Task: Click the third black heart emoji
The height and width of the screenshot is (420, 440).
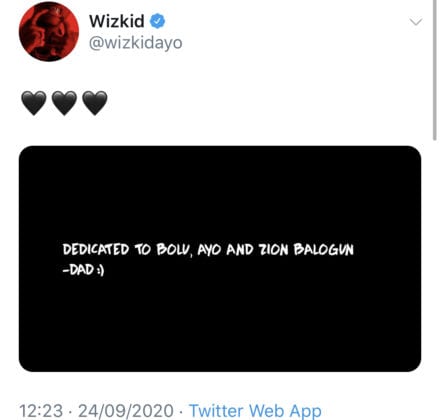Action: coord(95,103)
